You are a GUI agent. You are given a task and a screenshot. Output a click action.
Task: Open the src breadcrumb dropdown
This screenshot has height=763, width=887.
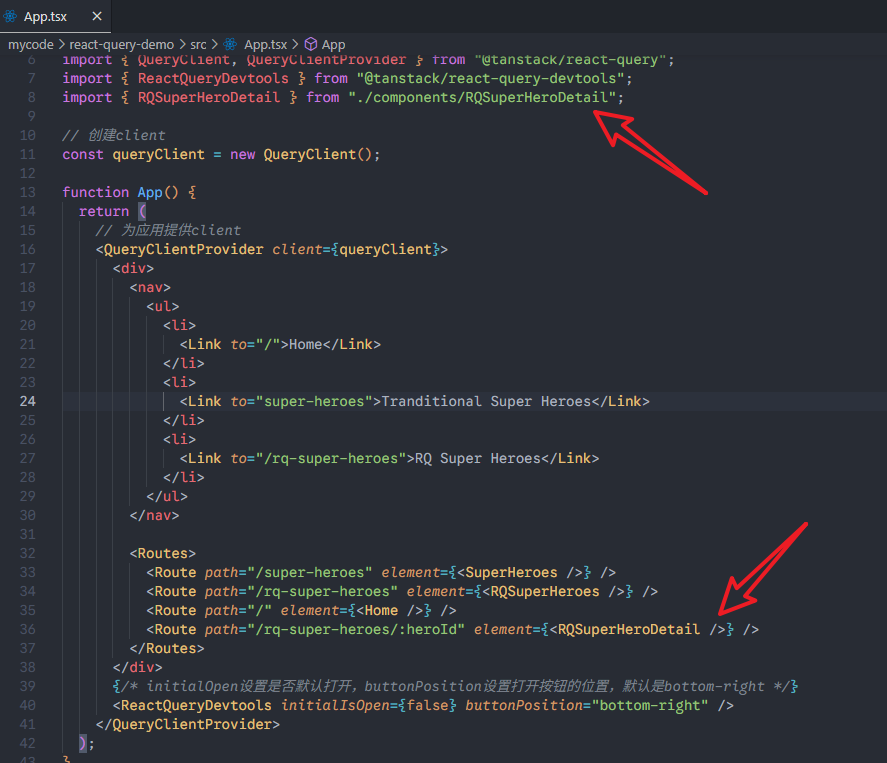click(199, 44)
